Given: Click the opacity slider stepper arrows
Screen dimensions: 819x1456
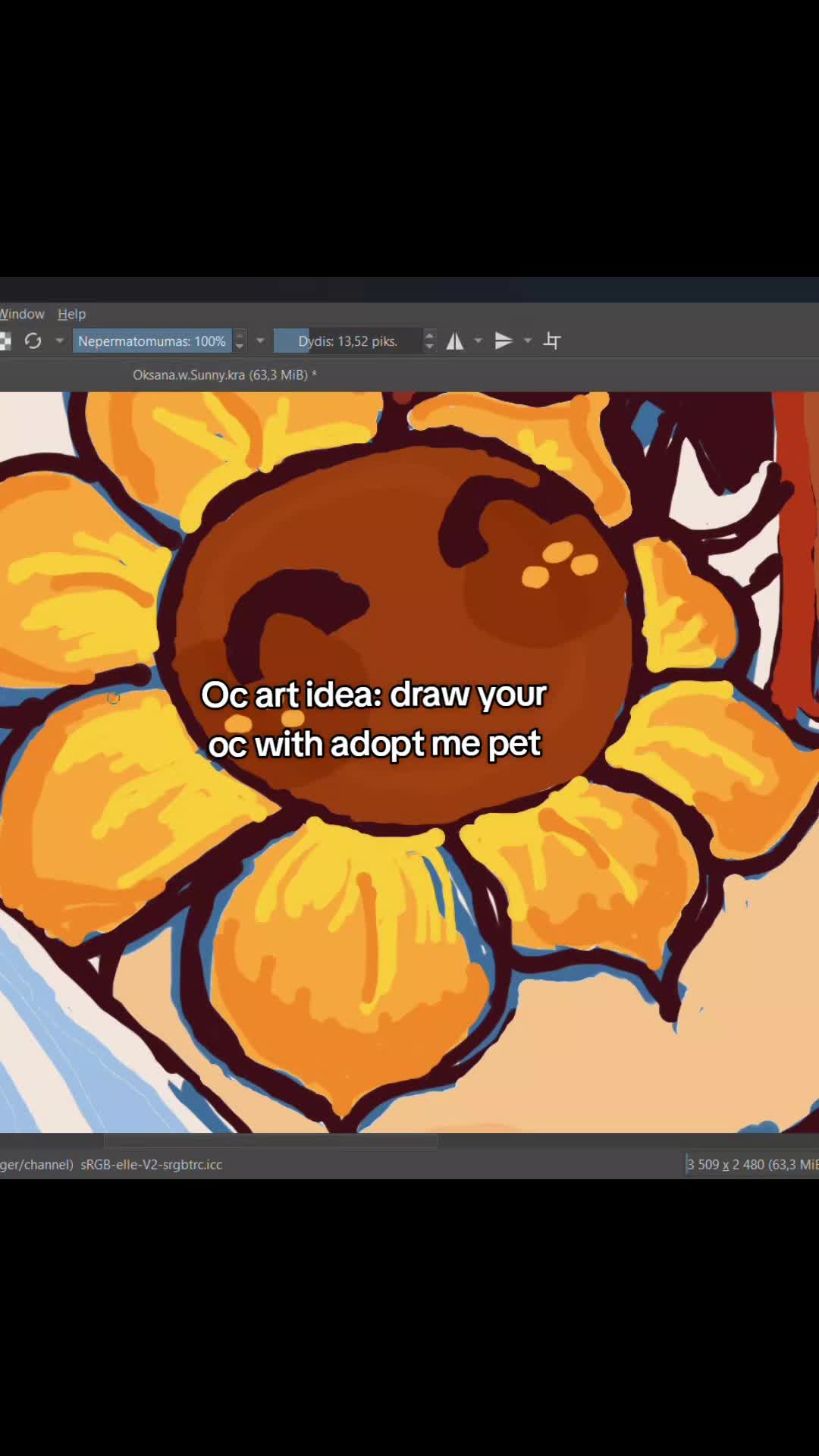Looking at the screenshot, I should [x=240, y=341].
